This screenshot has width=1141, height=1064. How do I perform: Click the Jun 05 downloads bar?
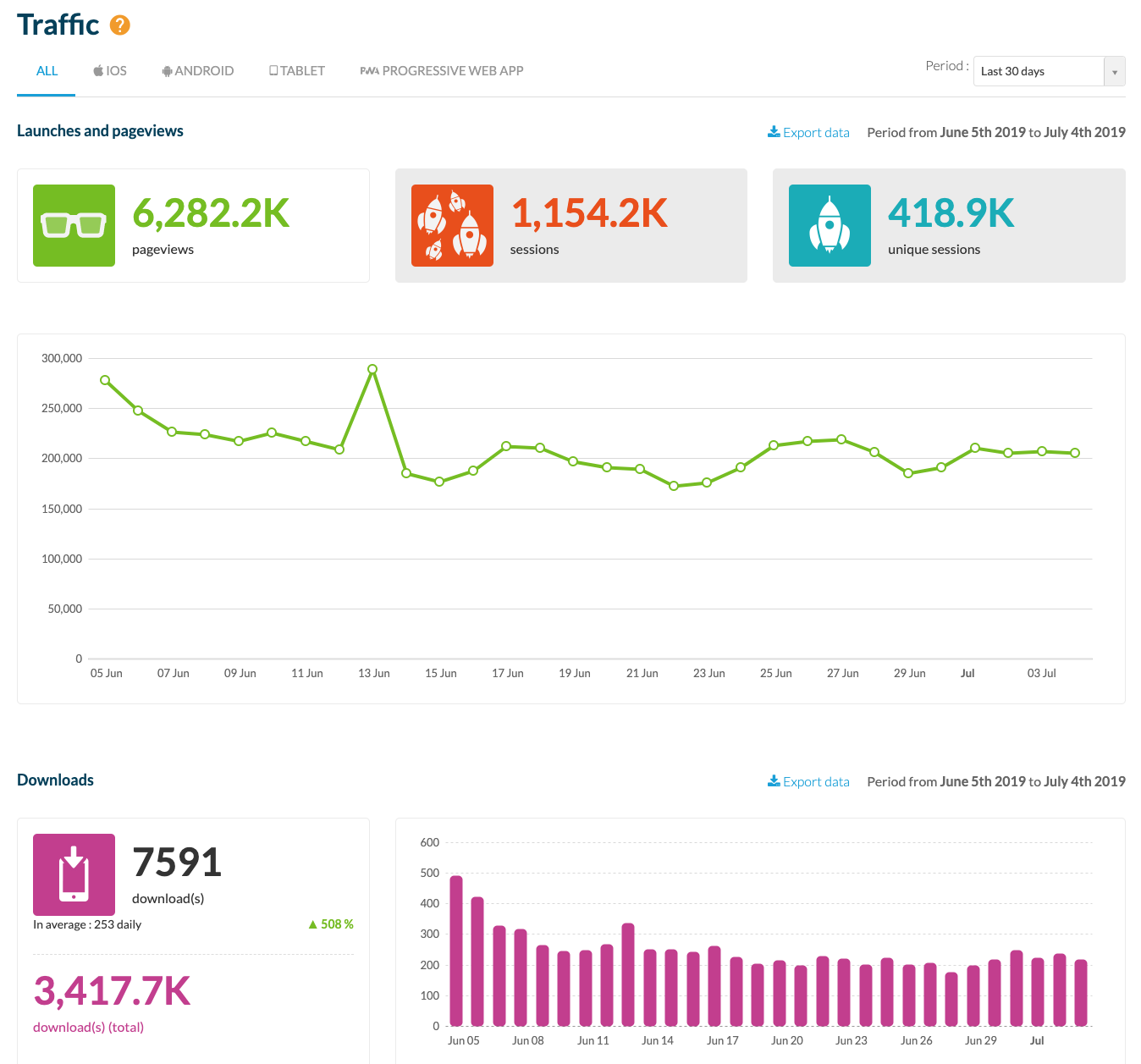pyautogui.click(x=456, y=950)
